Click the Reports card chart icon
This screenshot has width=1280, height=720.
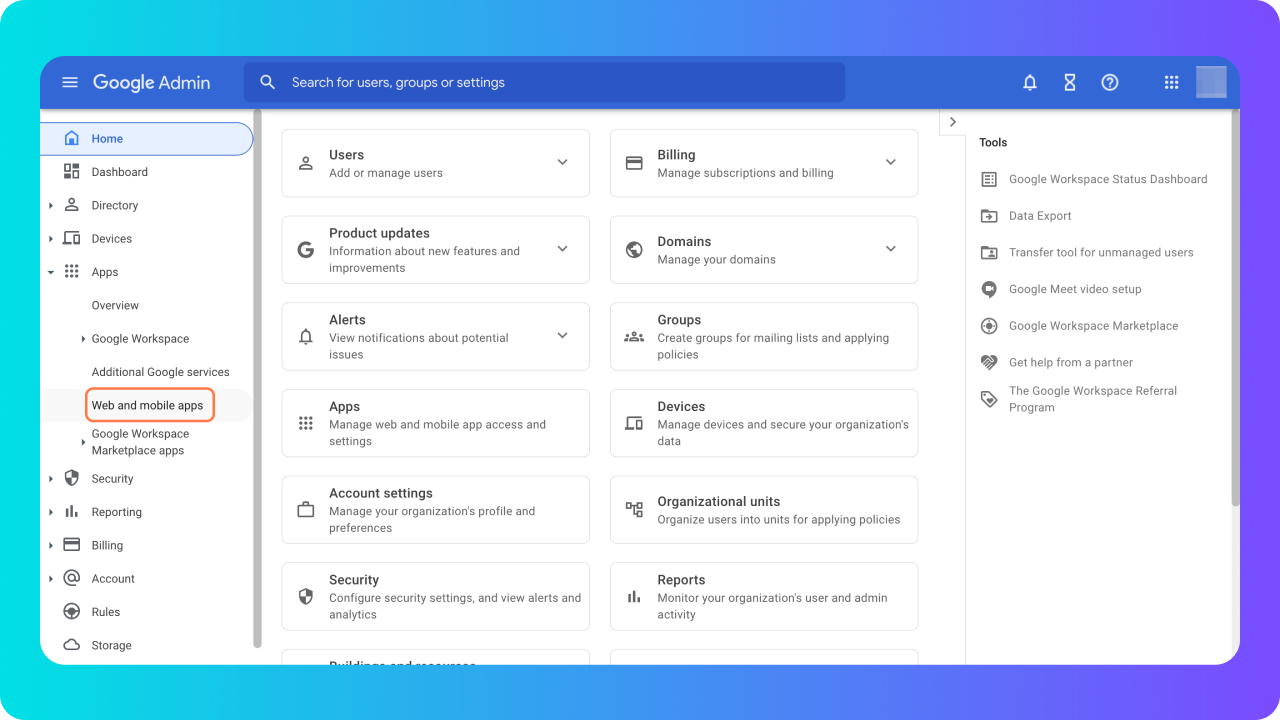coord(634,597)
